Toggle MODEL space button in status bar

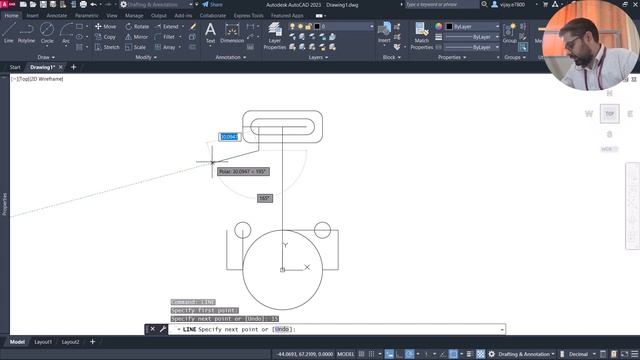point(345,354)
